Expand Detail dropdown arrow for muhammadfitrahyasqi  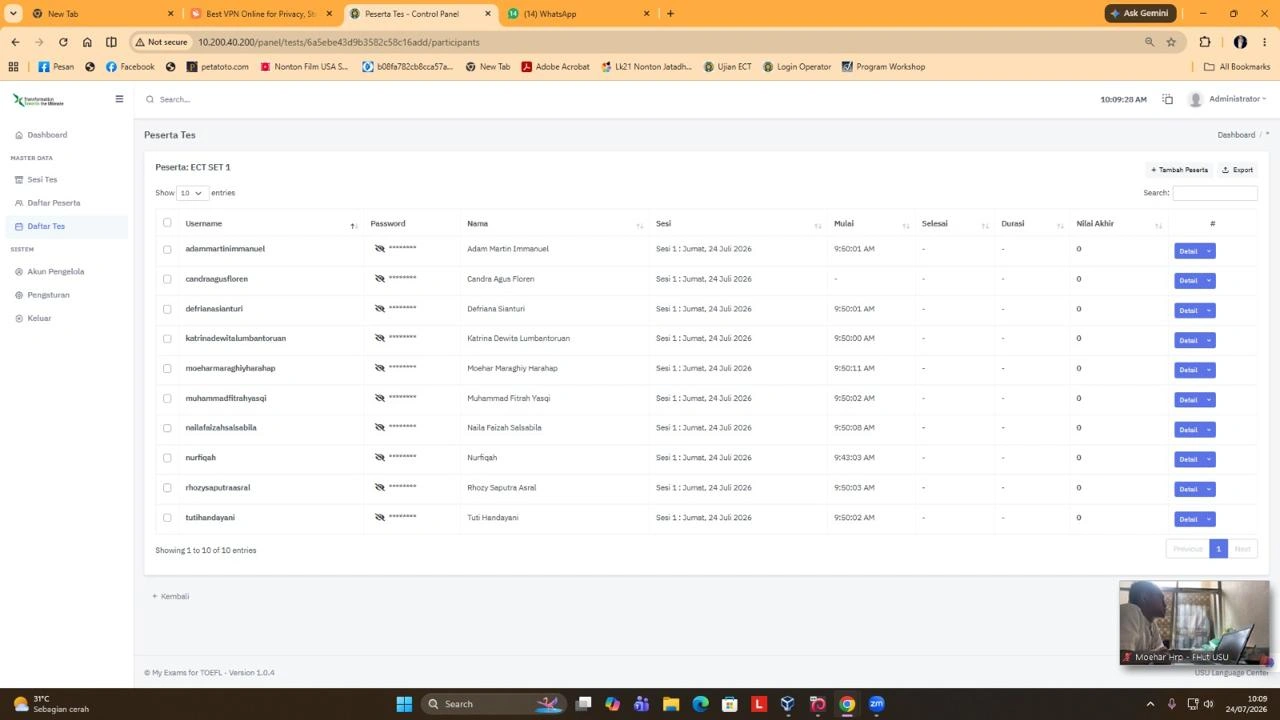(x=1209, y=400)
